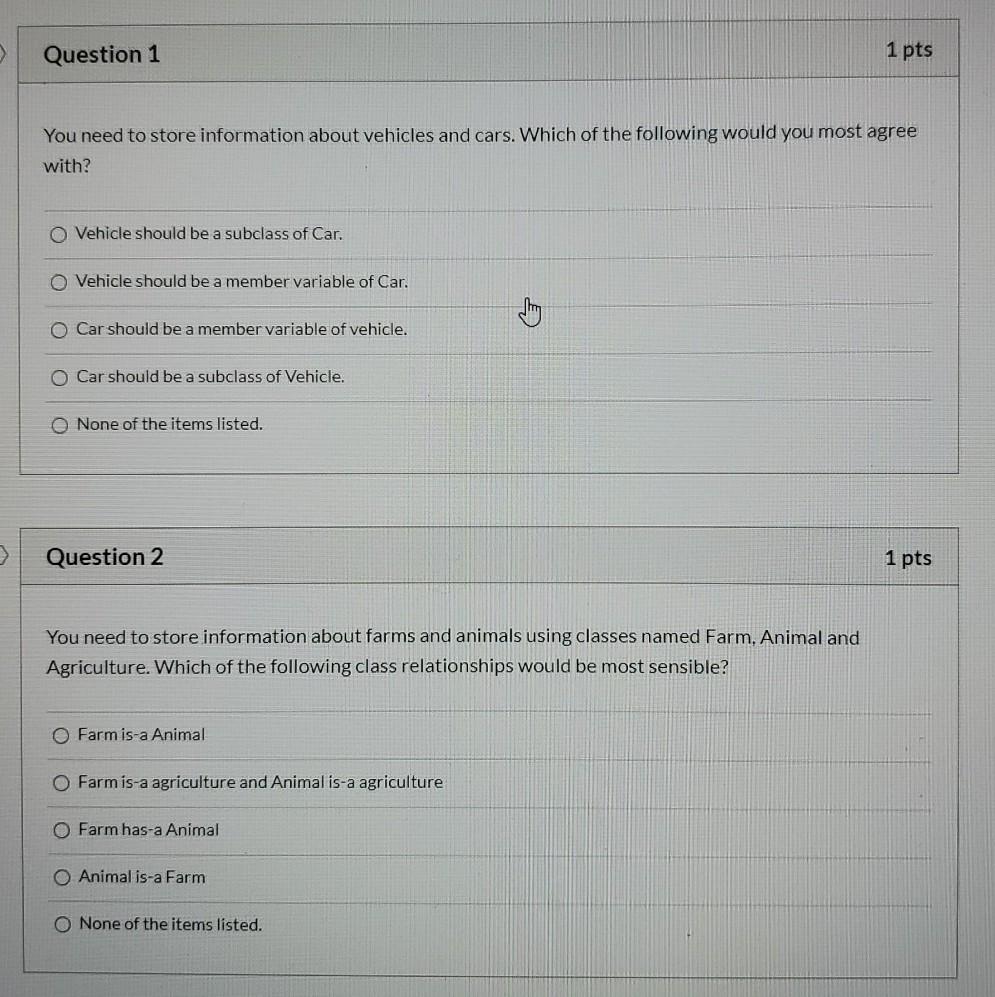This screenshot has height=997, width=995.
Task: Click the Question 2 header
Action: coord(104,557)
